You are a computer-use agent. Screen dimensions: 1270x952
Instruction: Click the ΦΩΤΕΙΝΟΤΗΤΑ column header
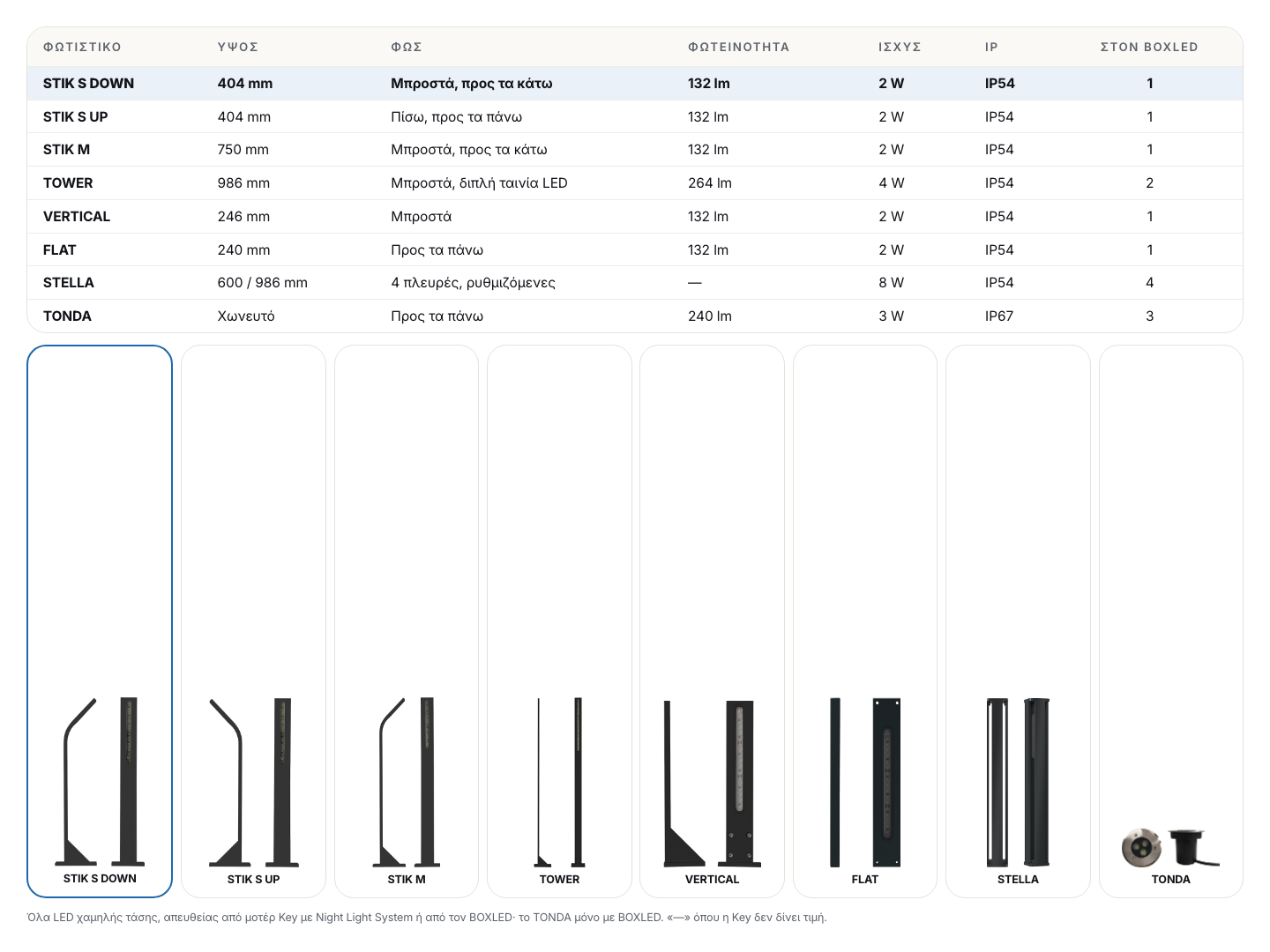pos(738,48)
